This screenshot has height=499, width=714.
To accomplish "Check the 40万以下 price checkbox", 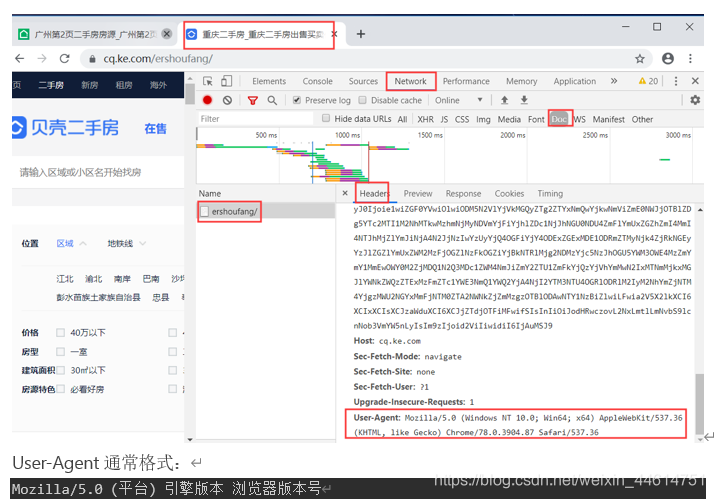I will click(60, 333).
